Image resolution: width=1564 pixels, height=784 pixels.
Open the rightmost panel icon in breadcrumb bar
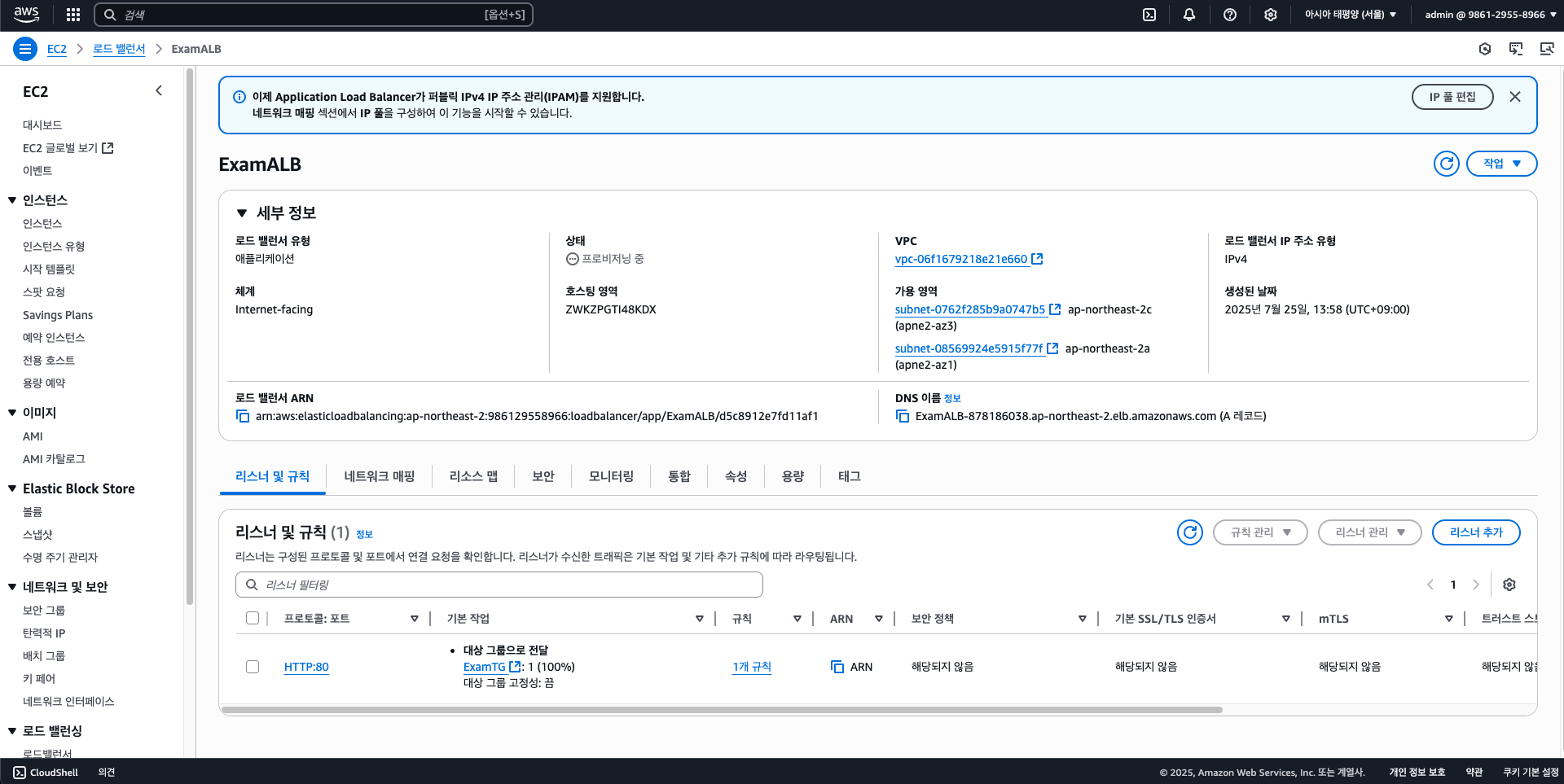pyautogui.click(x=1547, y=49)
